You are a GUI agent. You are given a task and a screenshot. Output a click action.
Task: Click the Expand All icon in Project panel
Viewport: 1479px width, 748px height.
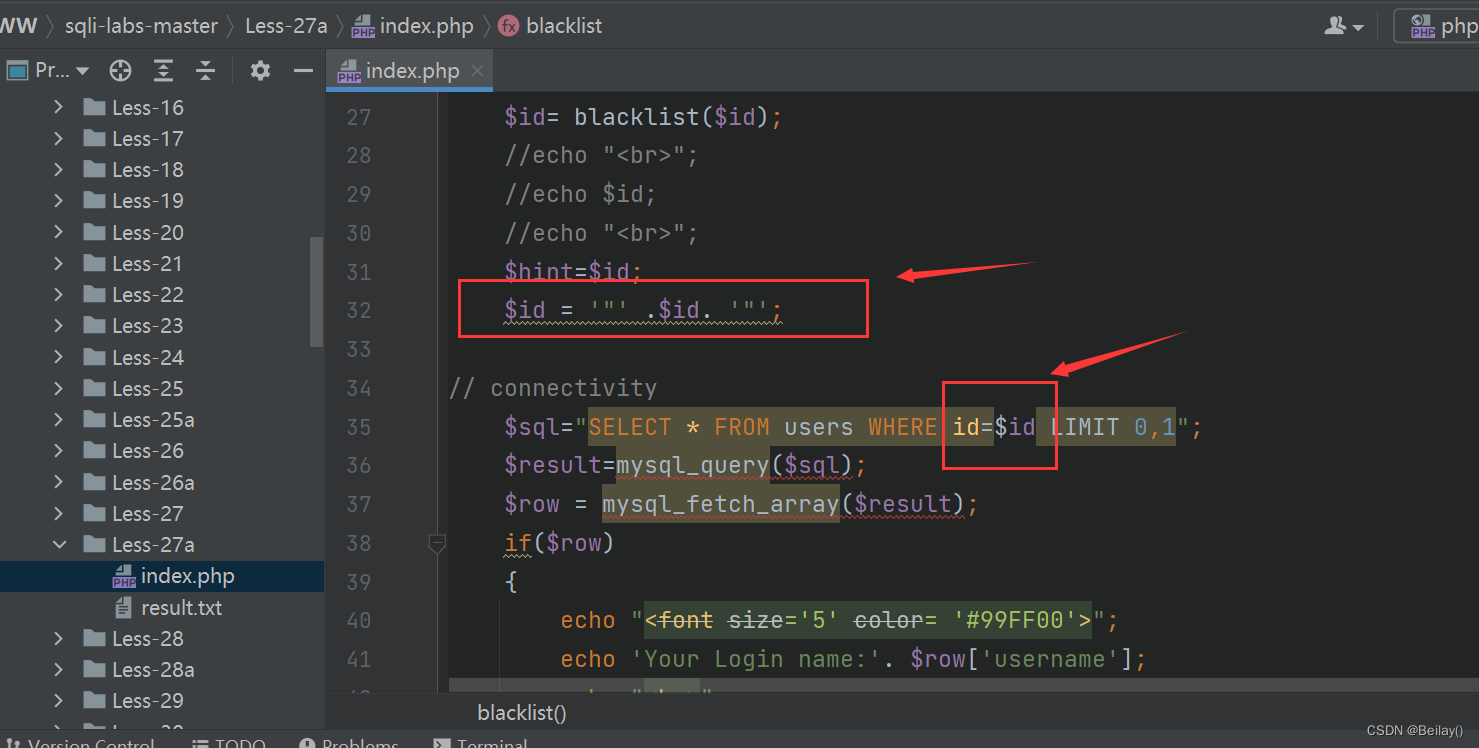pos(163,70)
